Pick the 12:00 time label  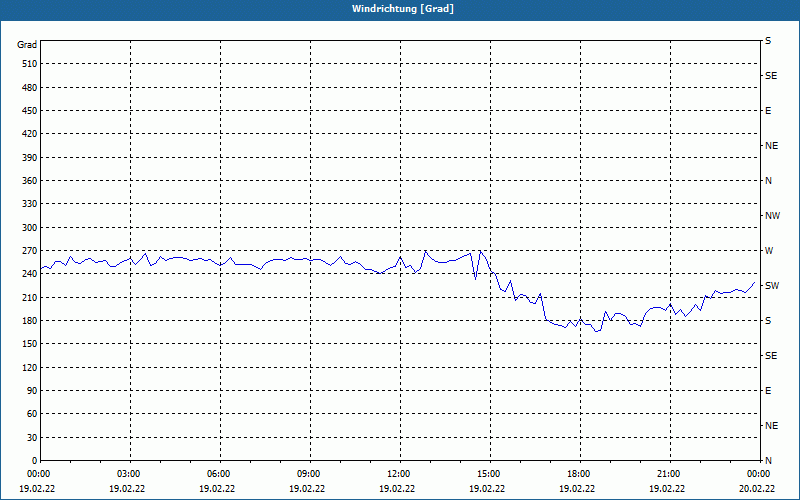399,474
